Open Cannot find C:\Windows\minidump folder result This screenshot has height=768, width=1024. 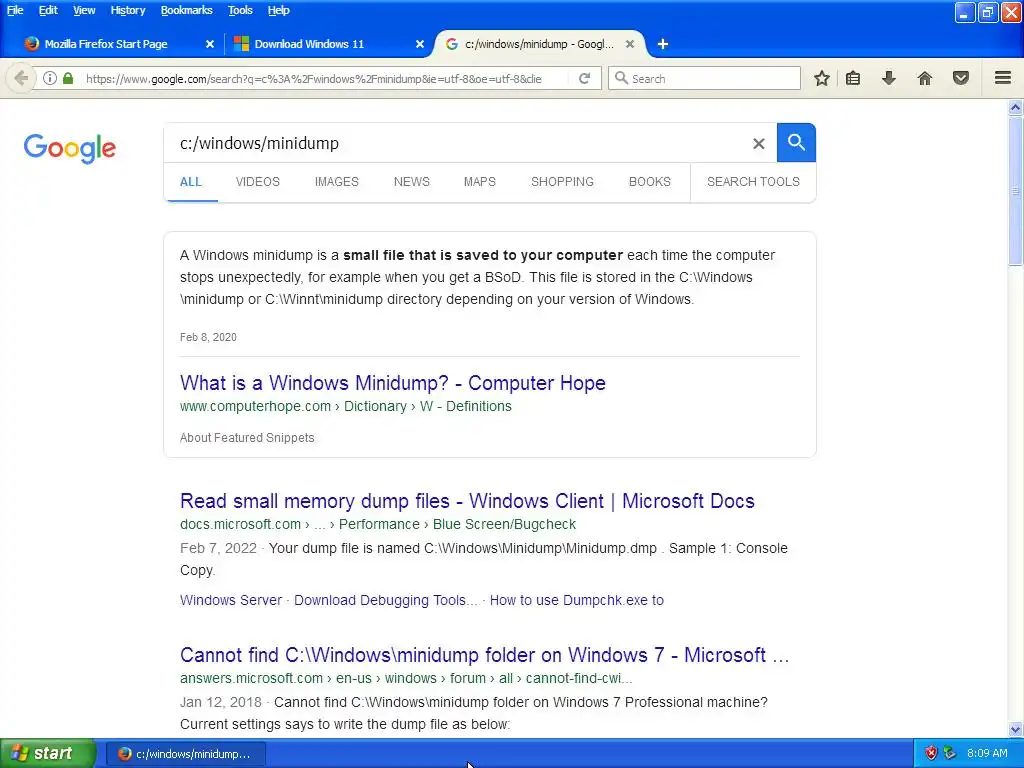point(484,656)
